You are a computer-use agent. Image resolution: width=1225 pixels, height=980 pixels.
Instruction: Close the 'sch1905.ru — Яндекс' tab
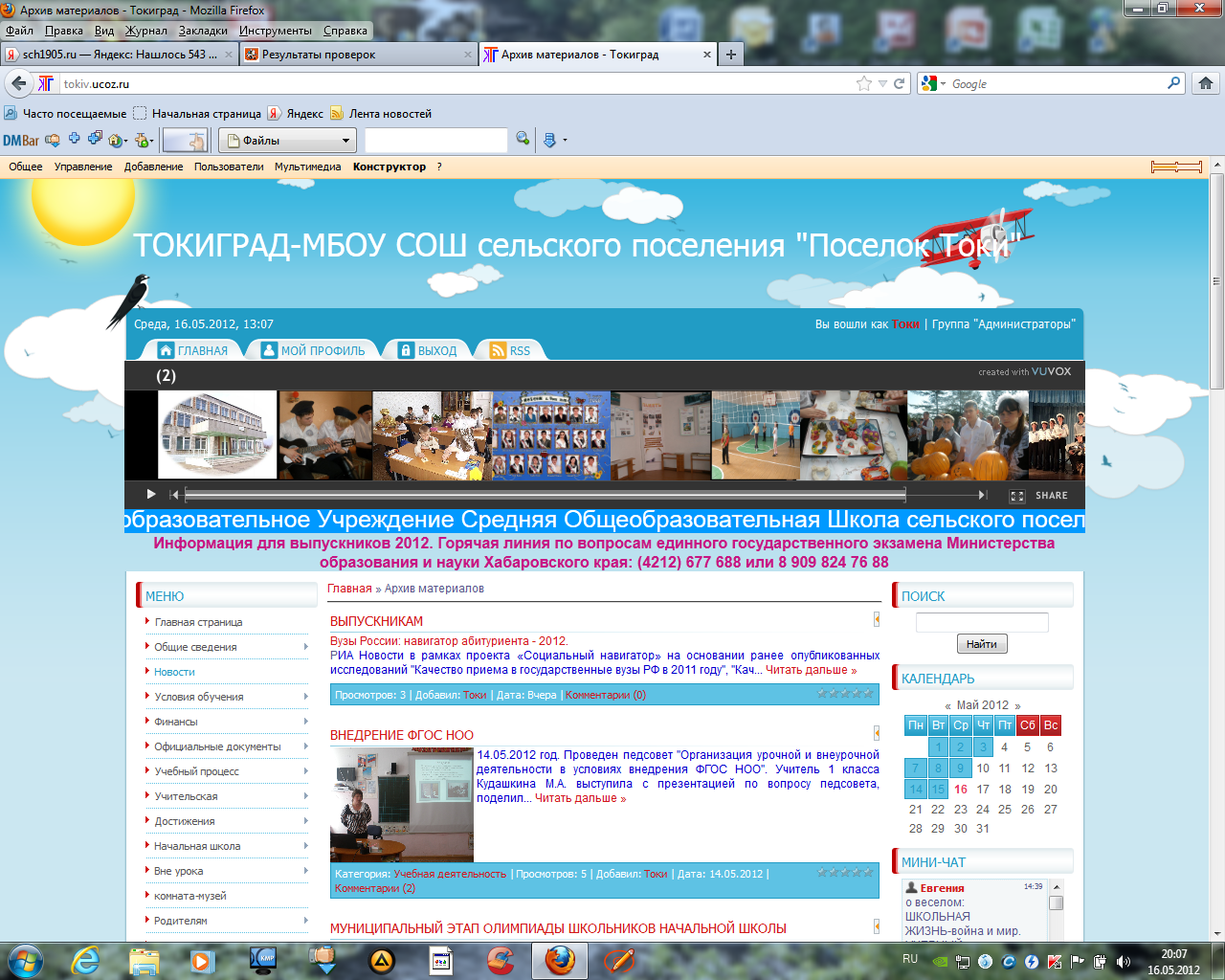(x=229, y=55)
